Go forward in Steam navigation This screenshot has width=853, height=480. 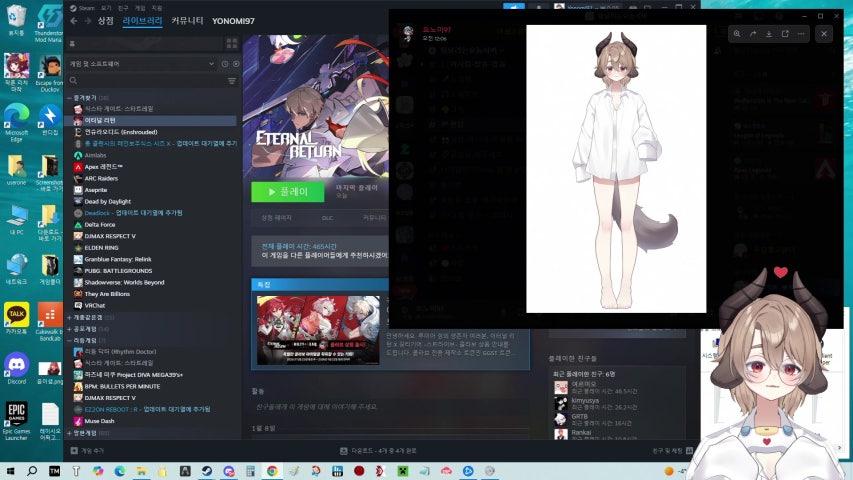tap(88, 21)
